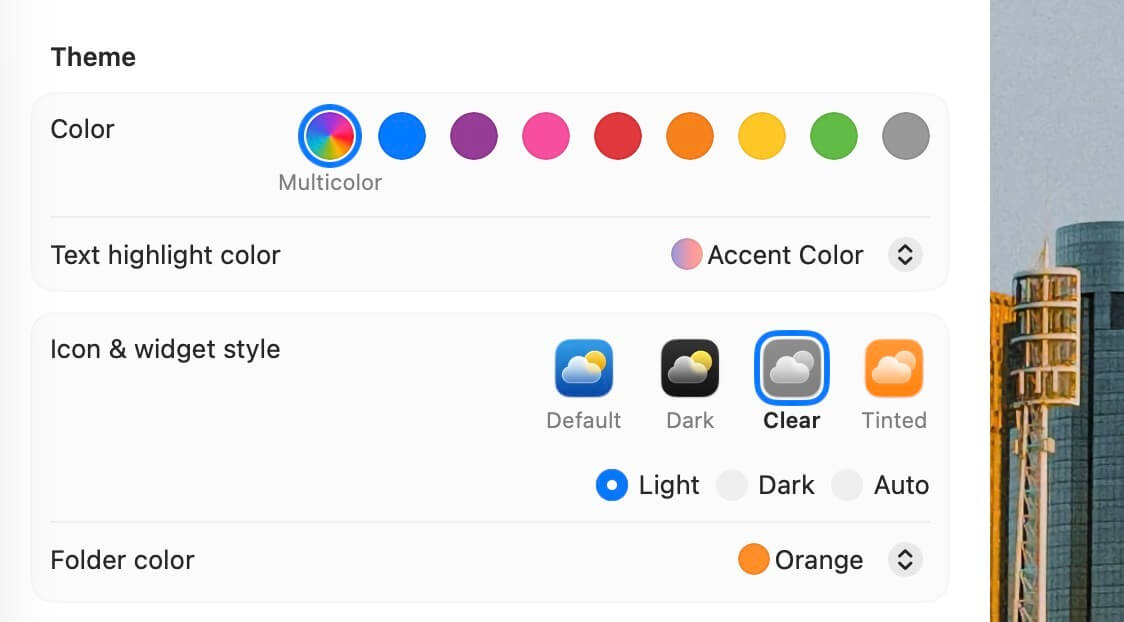Select the Dark radio button

[732, 486]
